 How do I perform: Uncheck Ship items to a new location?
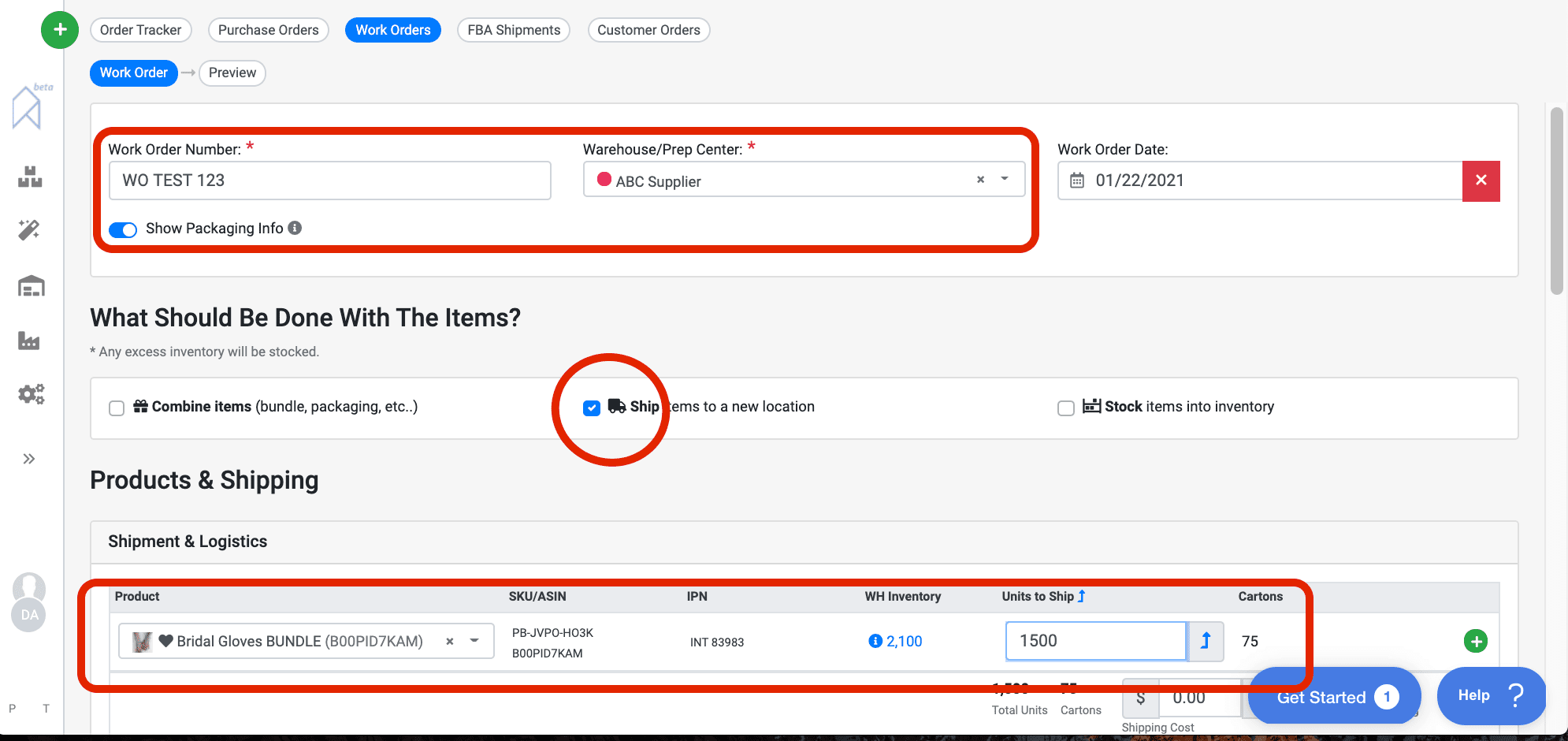click(x=592, y=408)
